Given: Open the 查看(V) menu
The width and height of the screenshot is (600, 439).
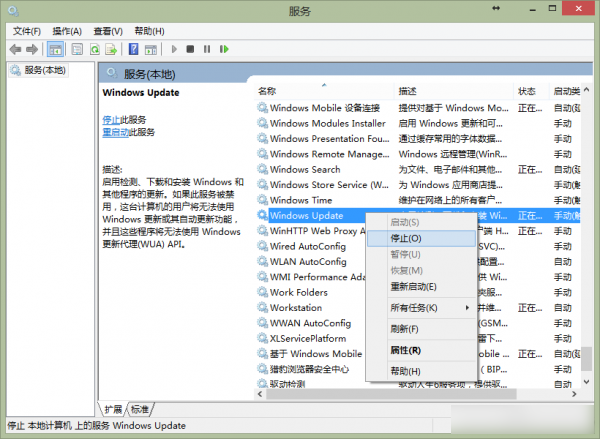Looking at the screenshot, I should [x=108, y=31].
